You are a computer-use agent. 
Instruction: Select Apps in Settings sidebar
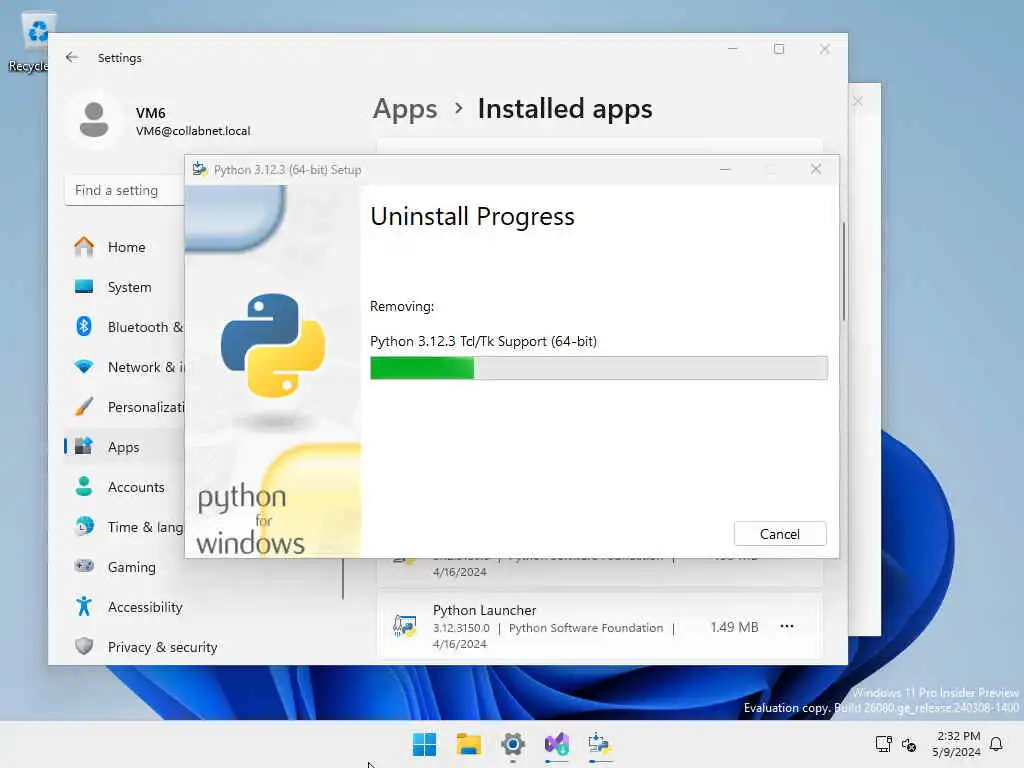(124, 447)
